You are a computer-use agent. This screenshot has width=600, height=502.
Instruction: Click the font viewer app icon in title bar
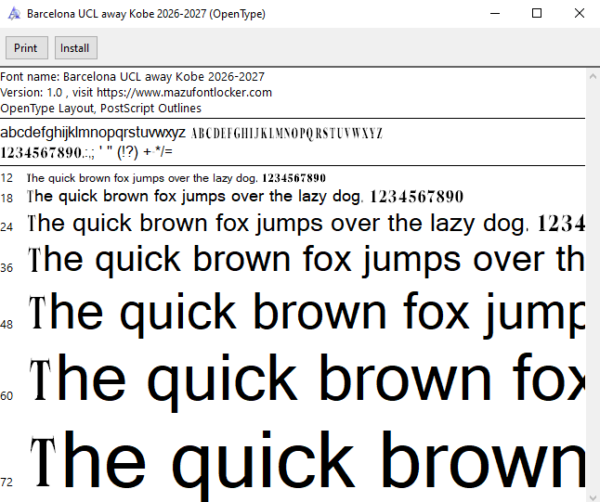point(14,14)
